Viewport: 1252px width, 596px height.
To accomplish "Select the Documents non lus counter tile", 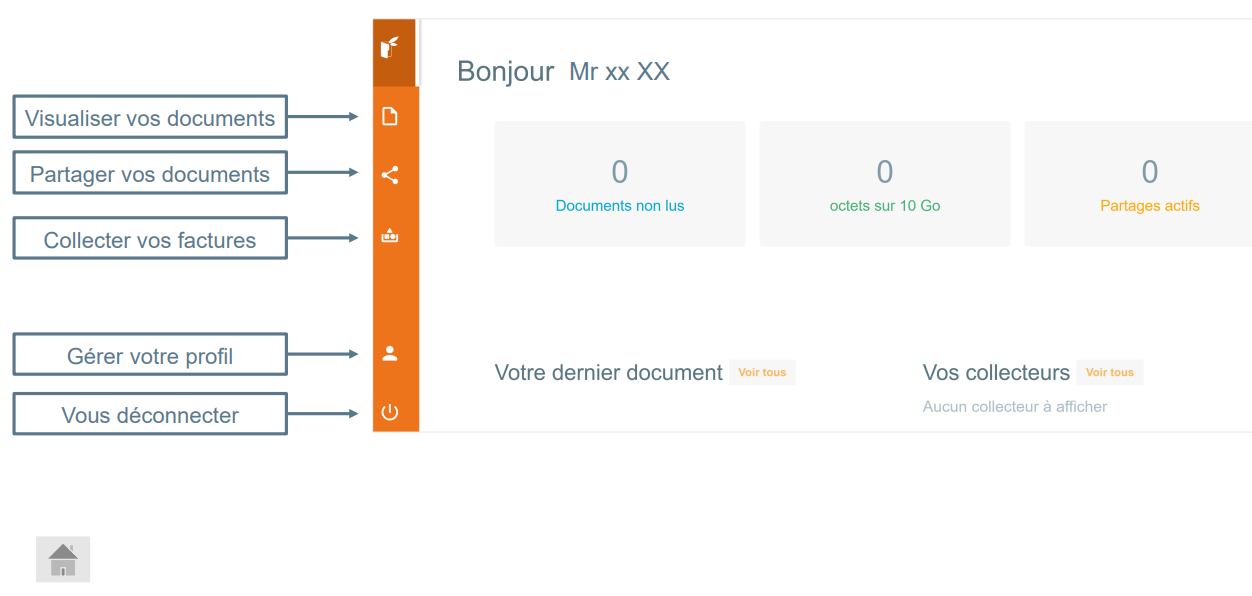I will 619,183.
